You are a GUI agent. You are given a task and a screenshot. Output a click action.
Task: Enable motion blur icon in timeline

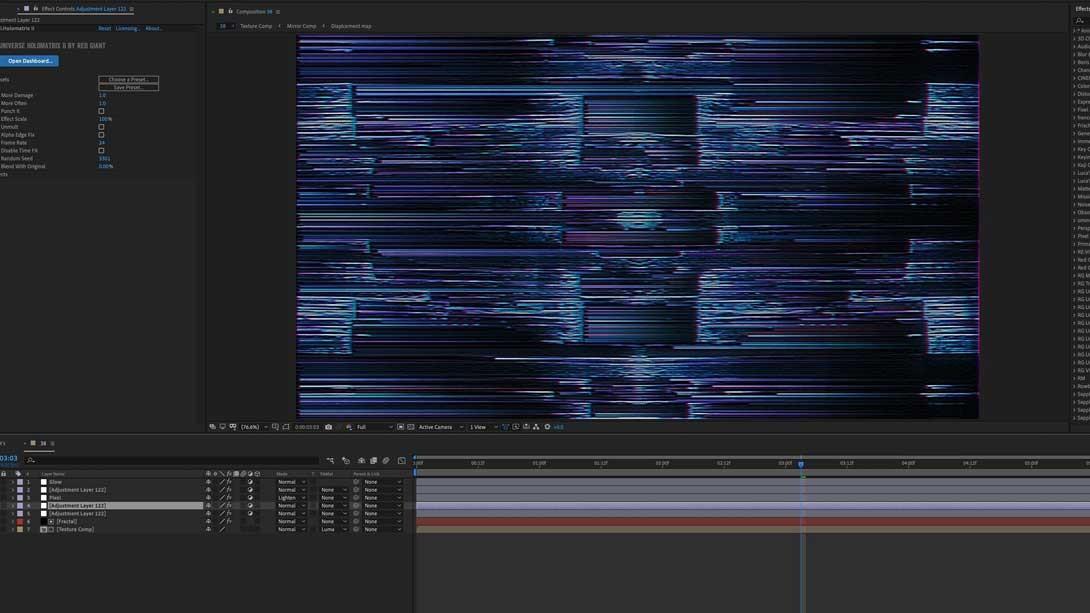(x=386, y=460)
